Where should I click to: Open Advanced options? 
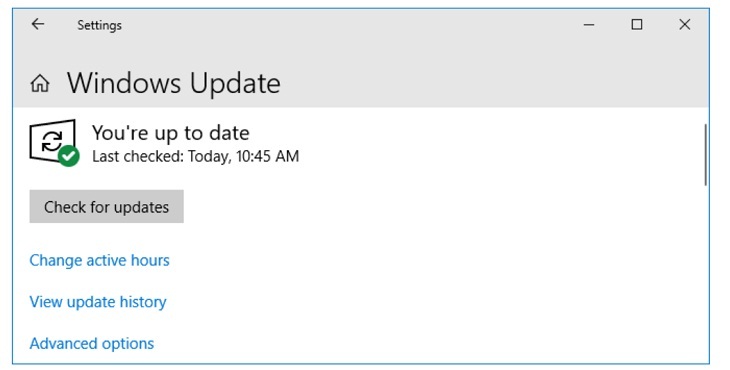tap(92, 343)
